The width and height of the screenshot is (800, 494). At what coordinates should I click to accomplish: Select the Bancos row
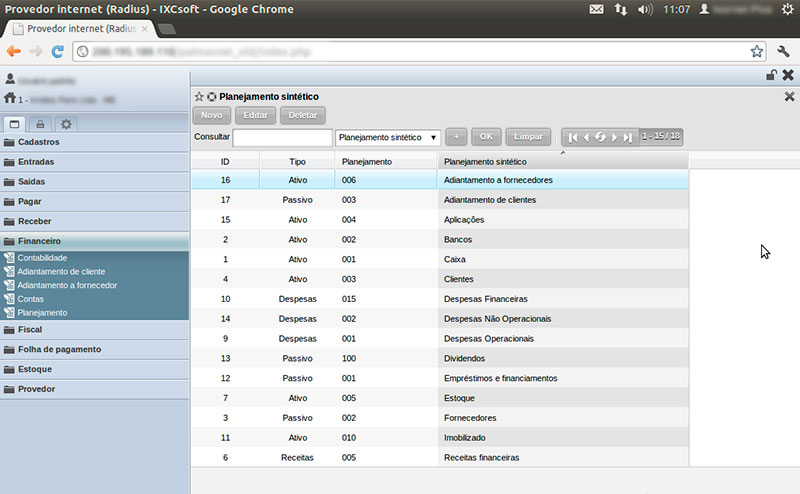(440, 239)
